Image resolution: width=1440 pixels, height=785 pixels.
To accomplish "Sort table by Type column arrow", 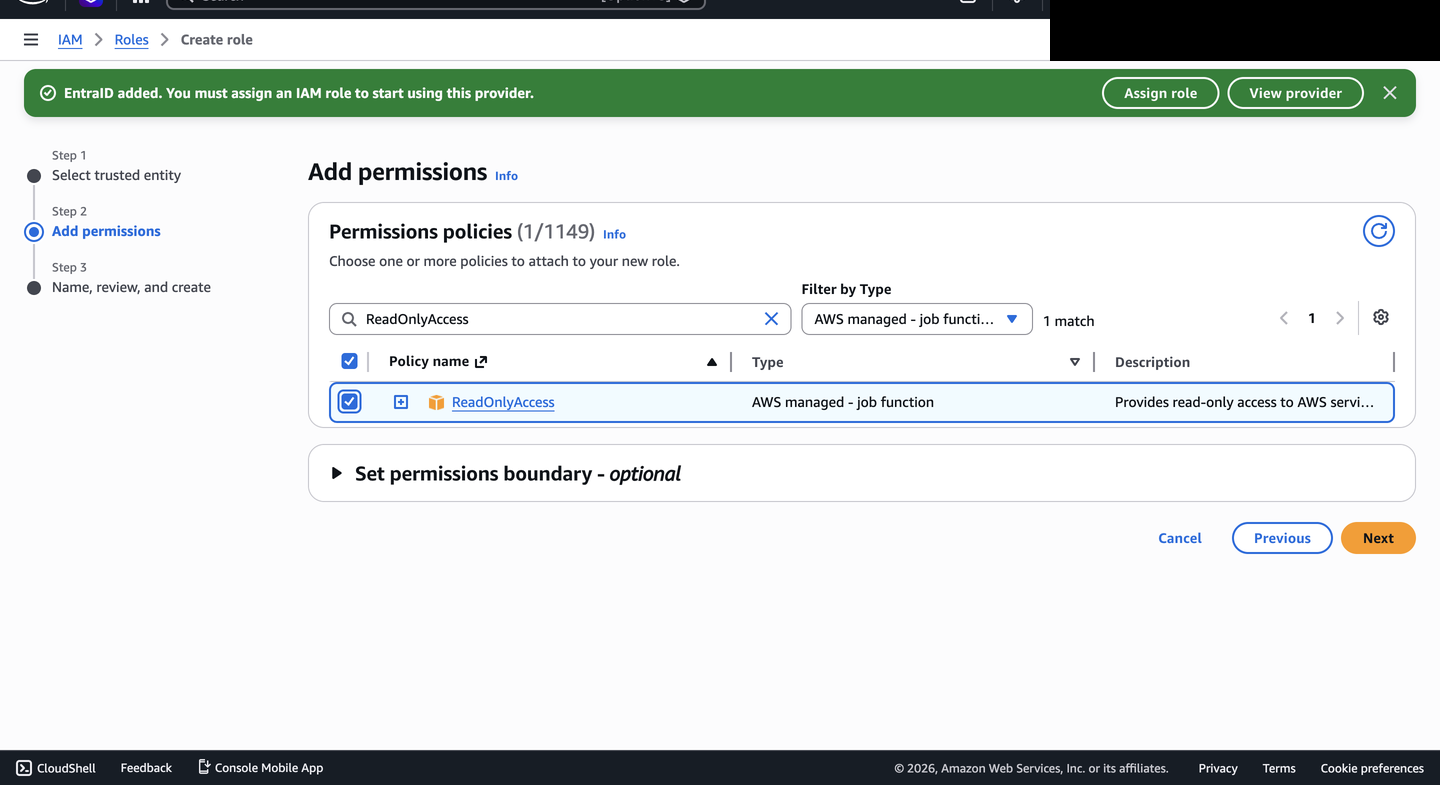I will click(x=1075, y=362).
